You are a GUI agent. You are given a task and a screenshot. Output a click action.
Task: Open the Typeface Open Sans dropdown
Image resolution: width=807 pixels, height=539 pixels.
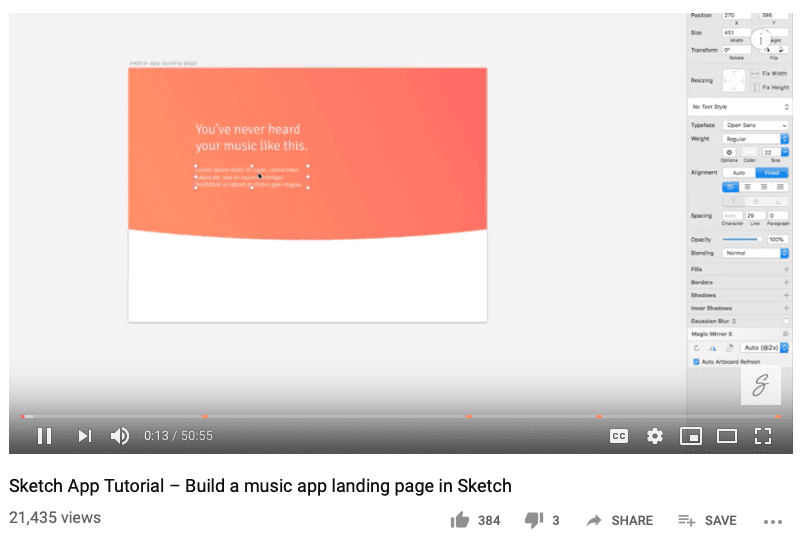[756, 125]
